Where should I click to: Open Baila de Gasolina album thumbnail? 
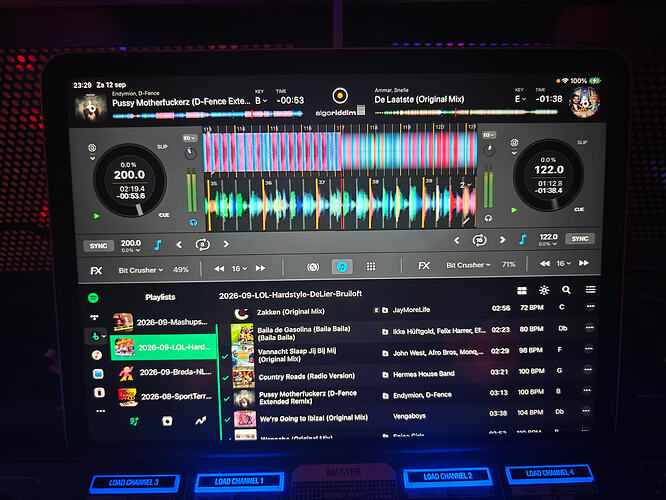[242, 333]
